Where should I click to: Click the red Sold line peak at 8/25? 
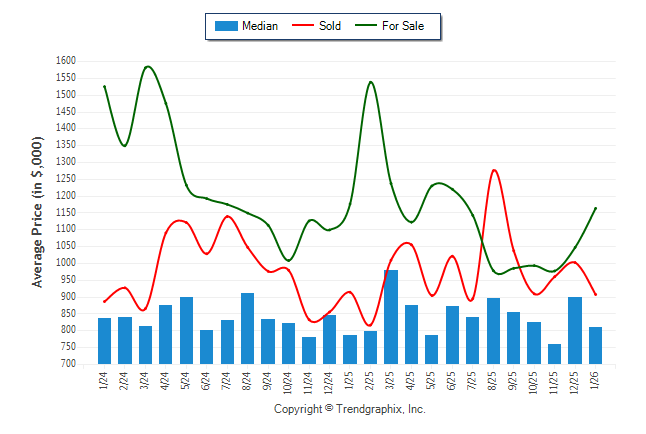coord(494,171)
